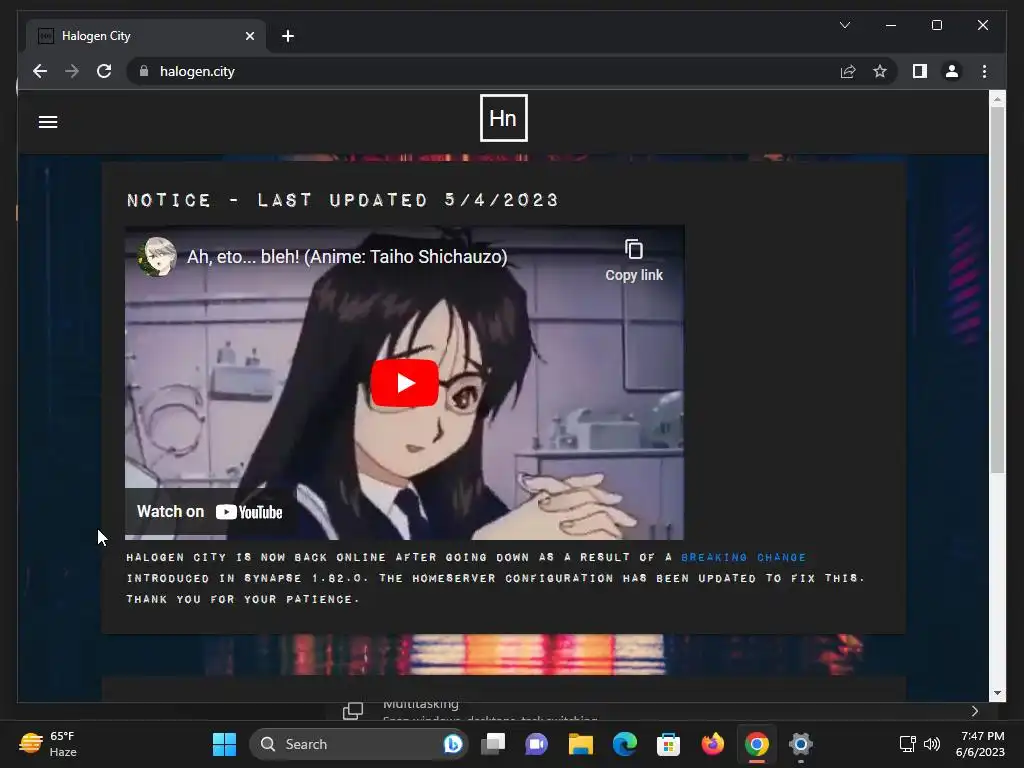Maximize the Chrome window
The height and width of the screenshot is (768, 1024).
(936, 25)
